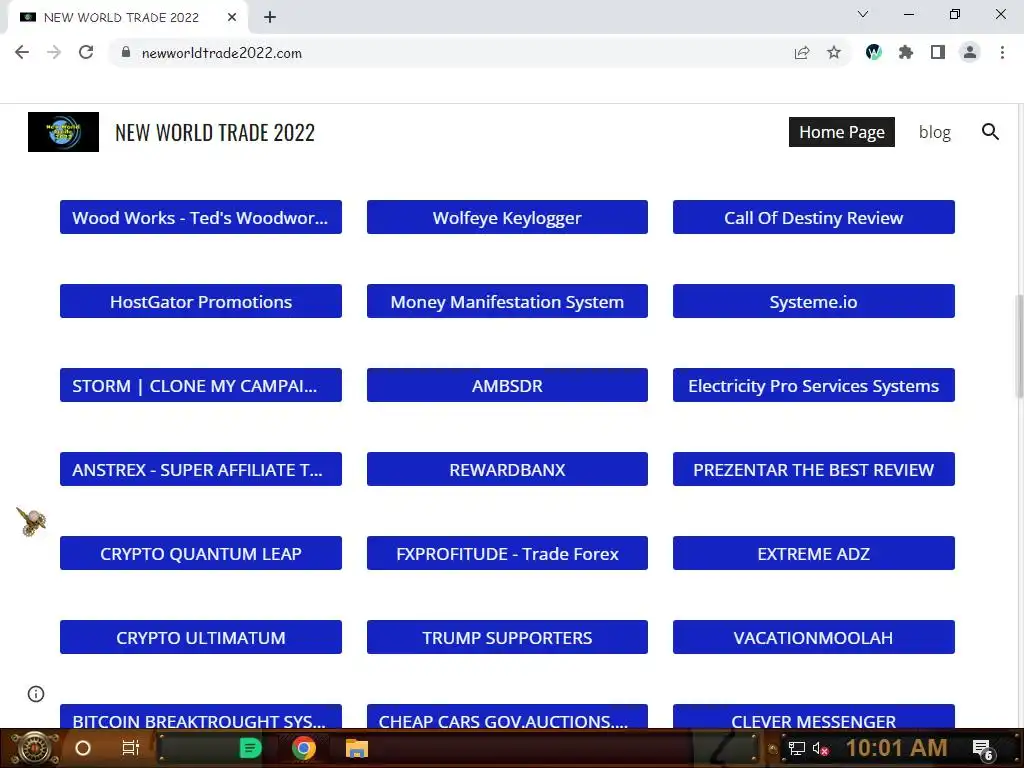Viewport: 1024px width, 768px height.
Task: Click the NEW WORLD TRADE 2022 site title
Action: 215,133
